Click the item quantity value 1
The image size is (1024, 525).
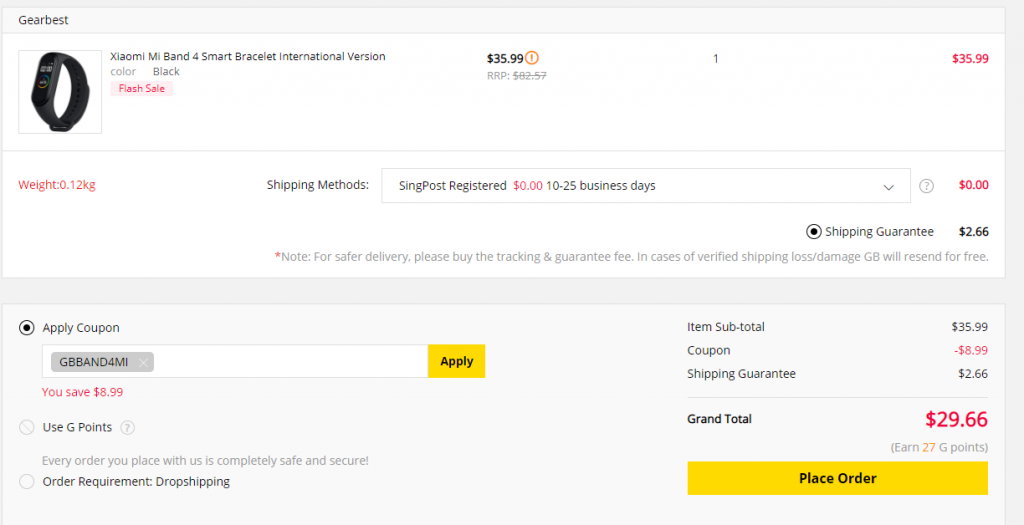click(716, 59)
